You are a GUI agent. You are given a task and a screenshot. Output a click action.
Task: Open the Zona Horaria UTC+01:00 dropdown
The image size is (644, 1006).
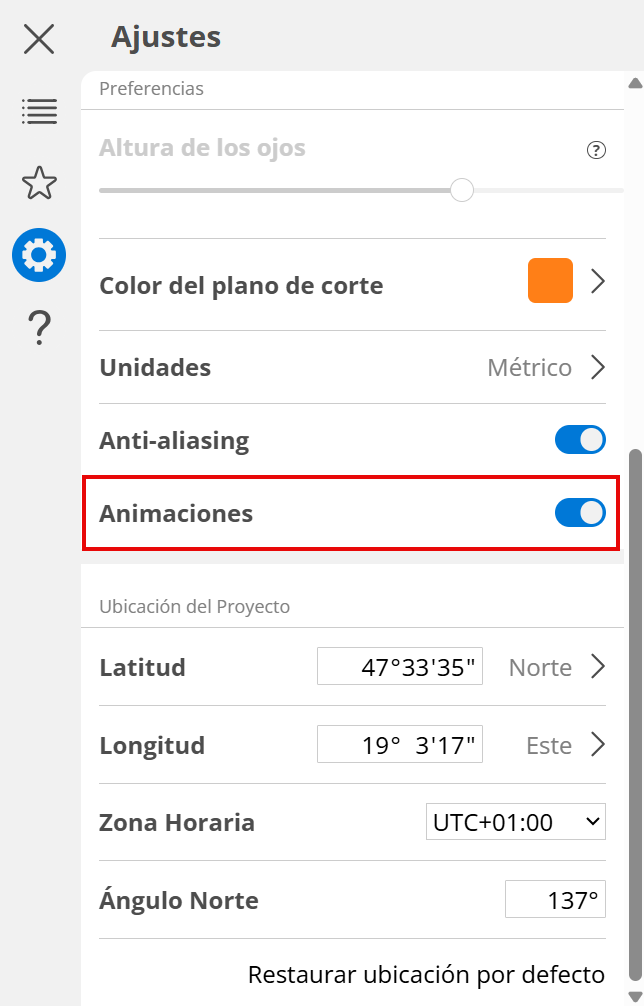516,823
